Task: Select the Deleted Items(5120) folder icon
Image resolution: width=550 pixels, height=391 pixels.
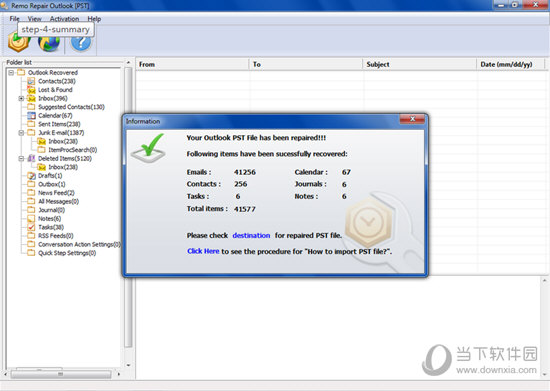Action: tap(31, 159)
